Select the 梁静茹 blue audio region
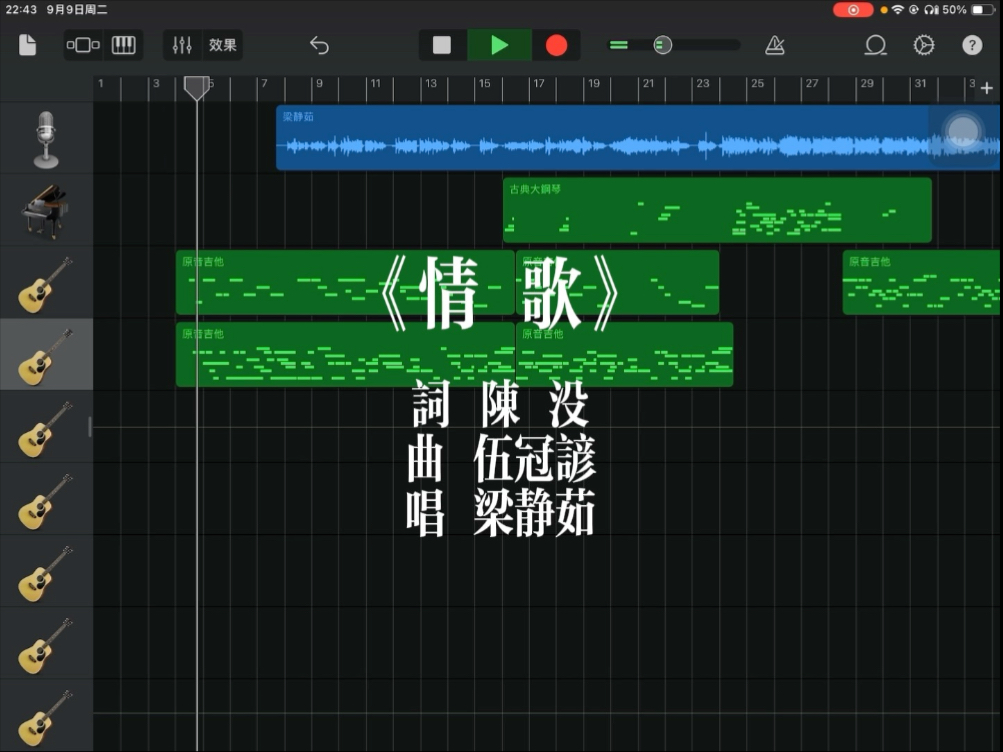This screenshot has height=752, width=1003. click(x=637, y=137)
